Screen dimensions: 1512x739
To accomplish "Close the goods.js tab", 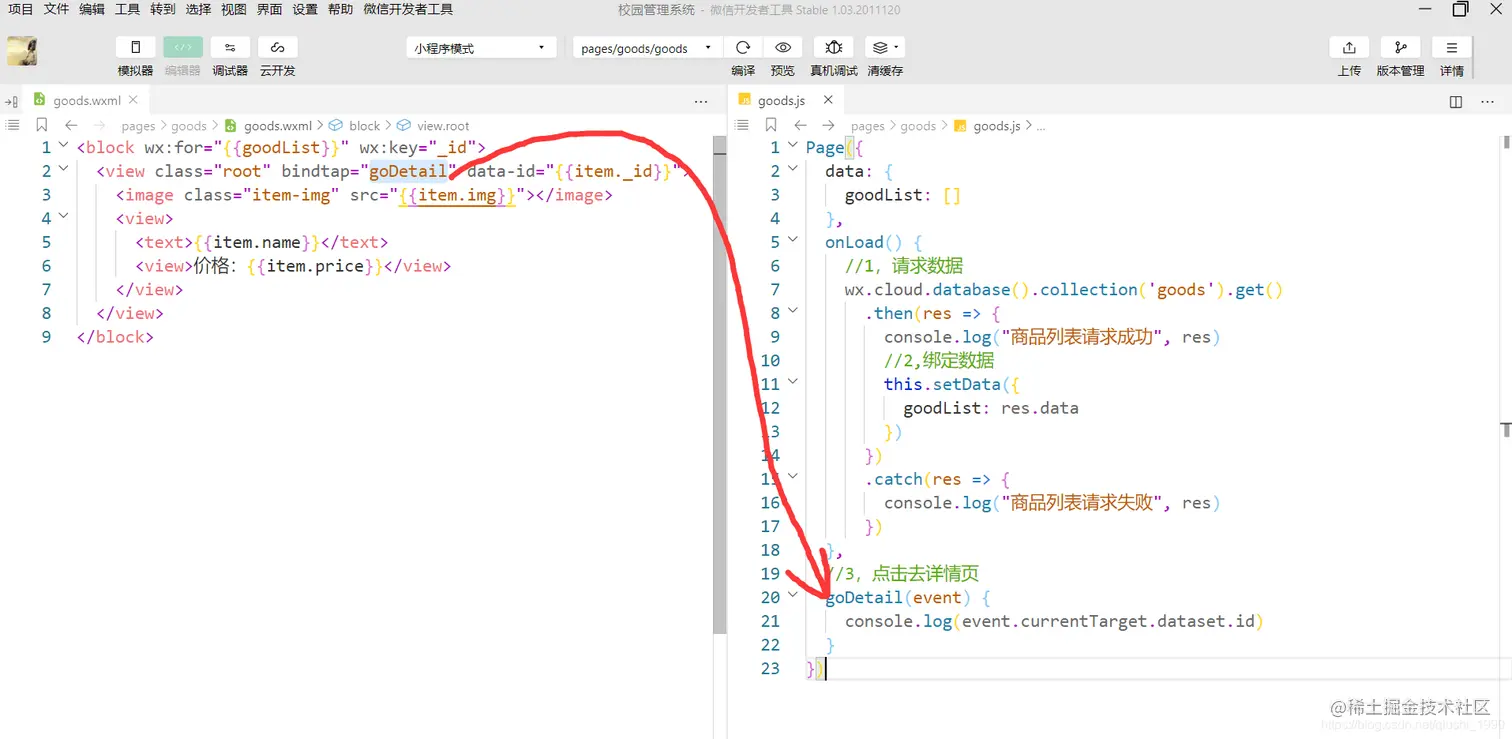I will pyautogui.click(x=828, y=100).
